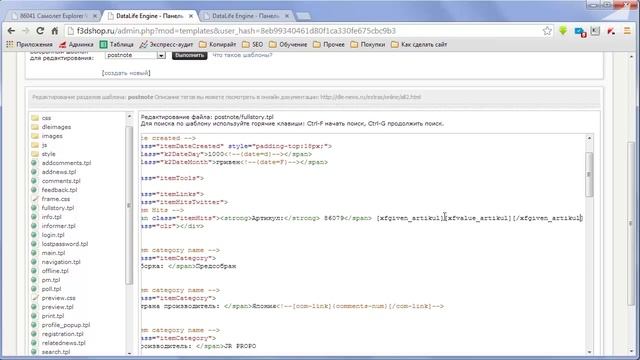Open offline.tpl file
Viewport: 640px width, 360px height.
click(x=55, y=271)
